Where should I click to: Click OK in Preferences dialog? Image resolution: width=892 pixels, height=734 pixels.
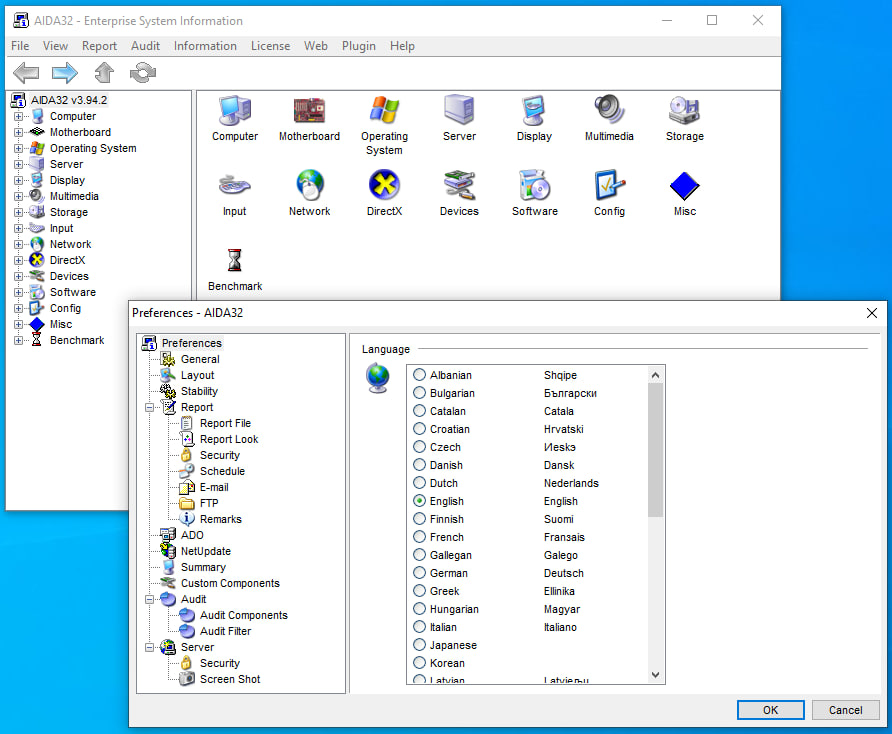tap(770, 710)
